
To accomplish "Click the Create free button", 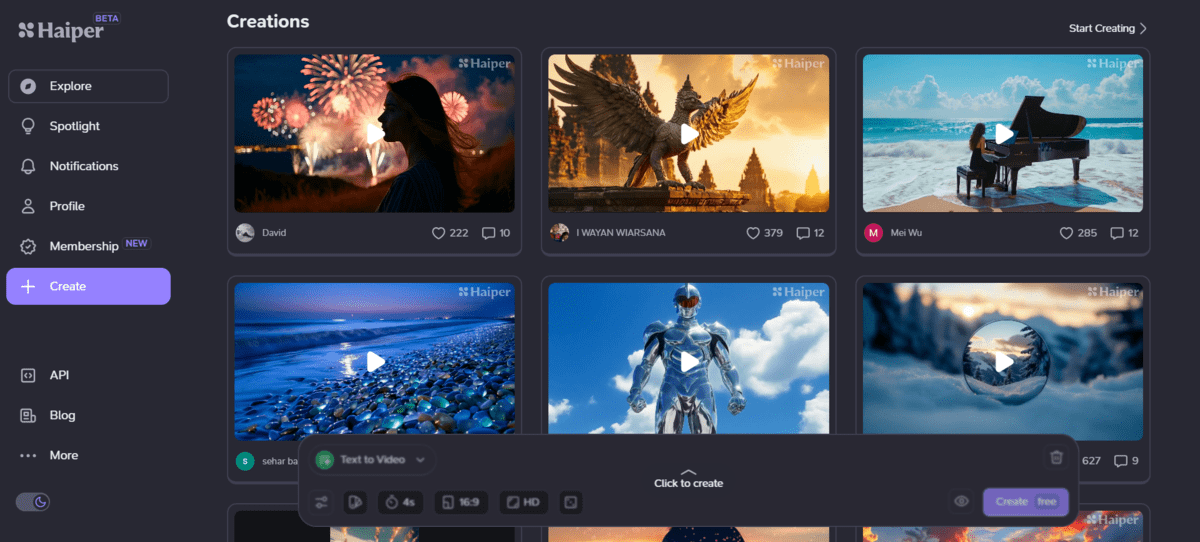I will pos(1026,502).
